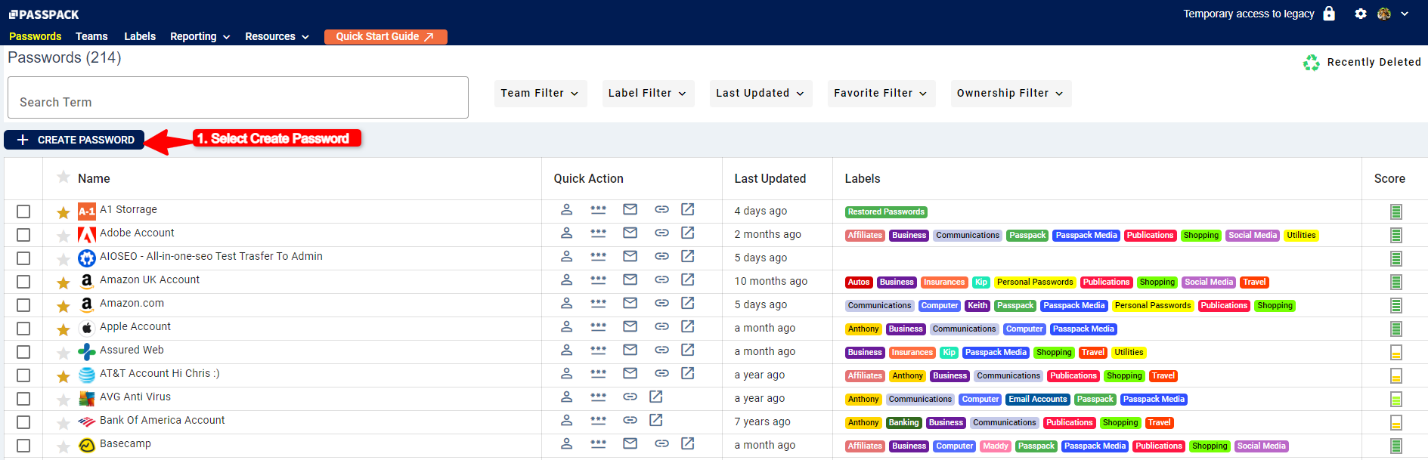Click the Basecamp logo icon
This screenshot has width=1428, height=460.
[87, 445]
